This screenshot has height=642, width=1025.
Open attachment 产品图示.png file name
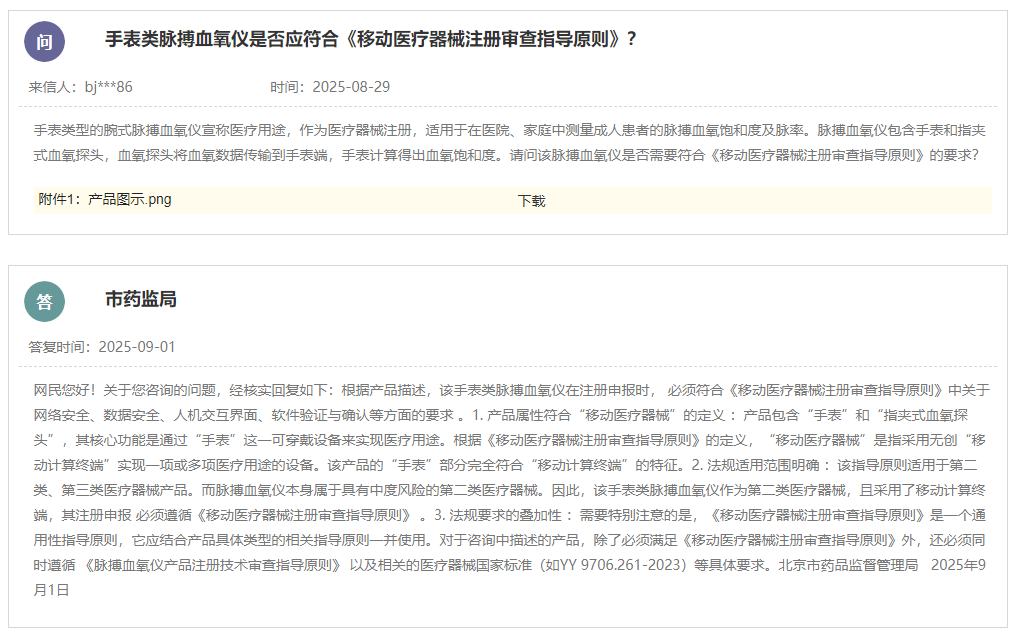[x=129, y=199]
